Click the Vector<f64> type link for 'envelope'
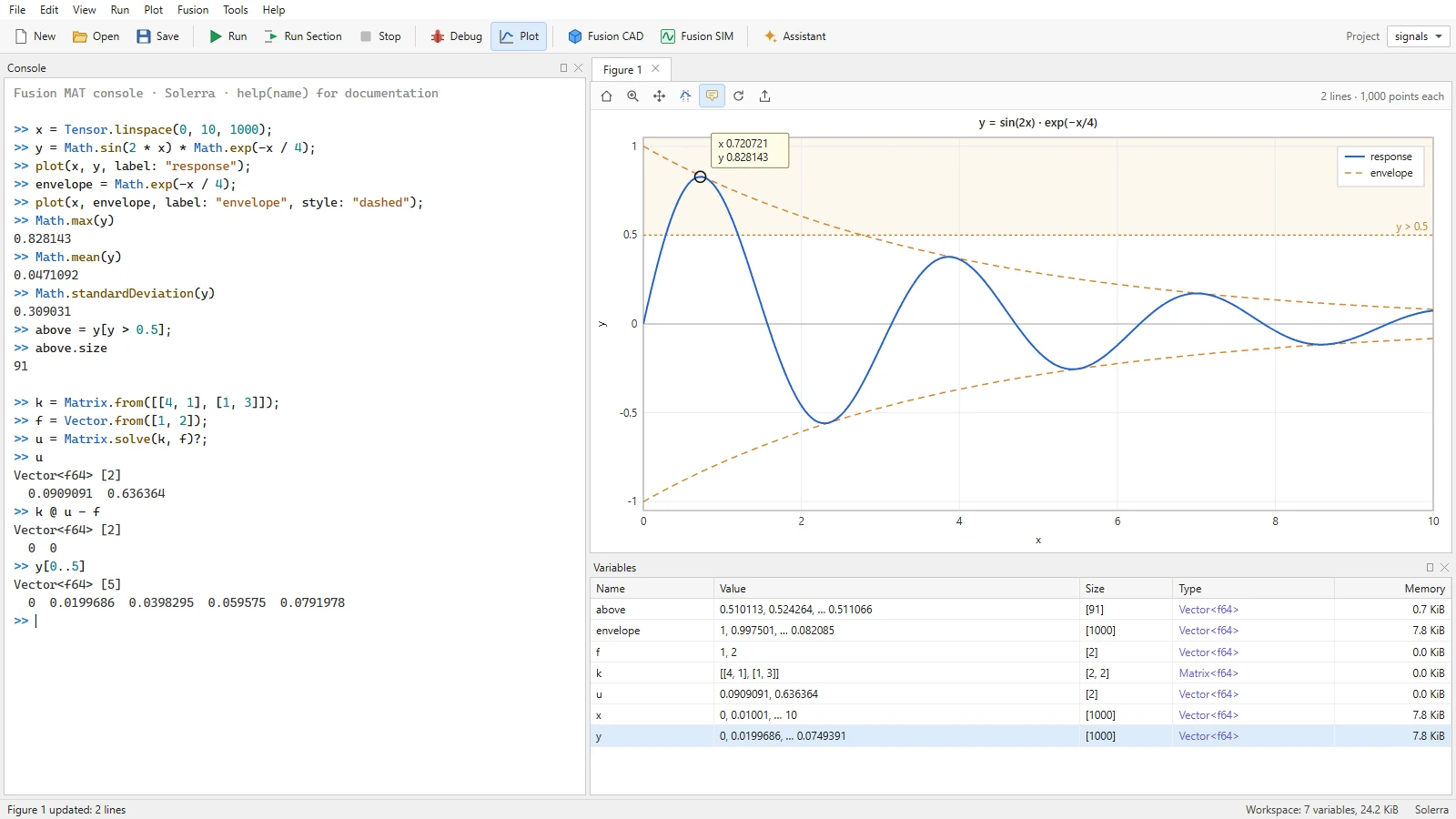Screen dimensions: 1456x819 (1208, 631)
